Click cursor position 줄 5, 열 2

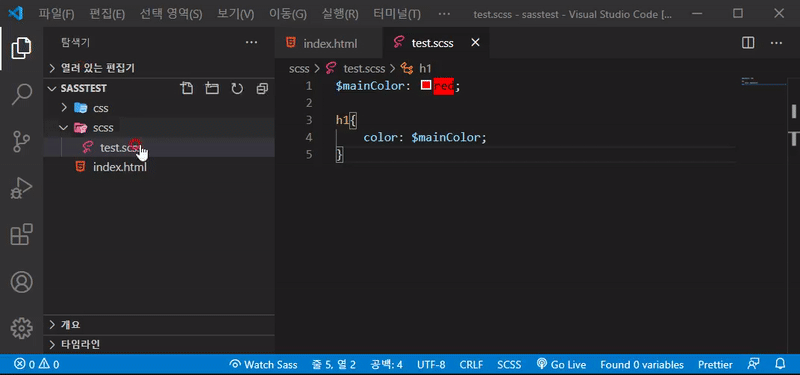point(333,364)
